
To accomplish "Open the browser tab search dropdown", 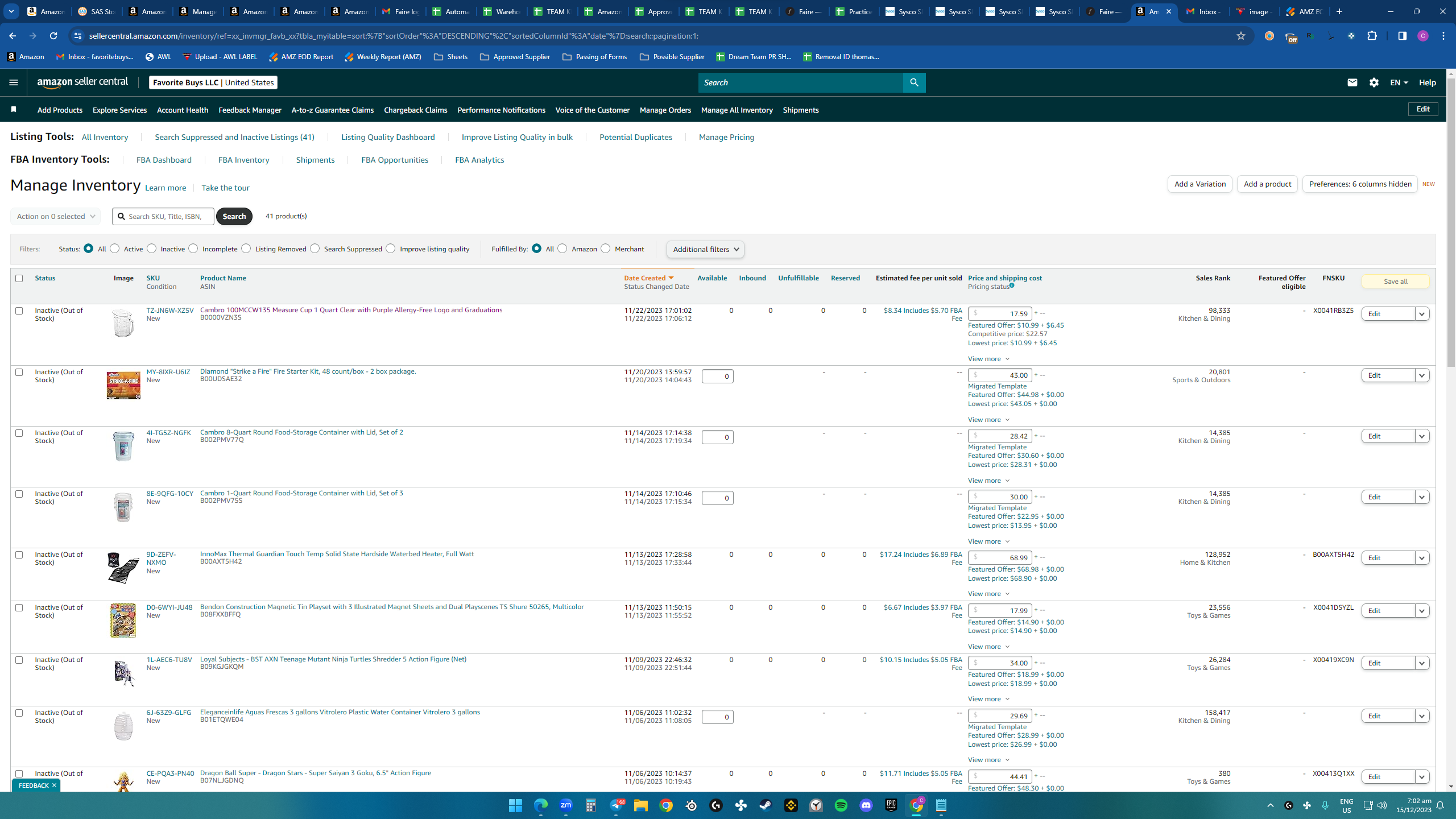I will [11, 11].
